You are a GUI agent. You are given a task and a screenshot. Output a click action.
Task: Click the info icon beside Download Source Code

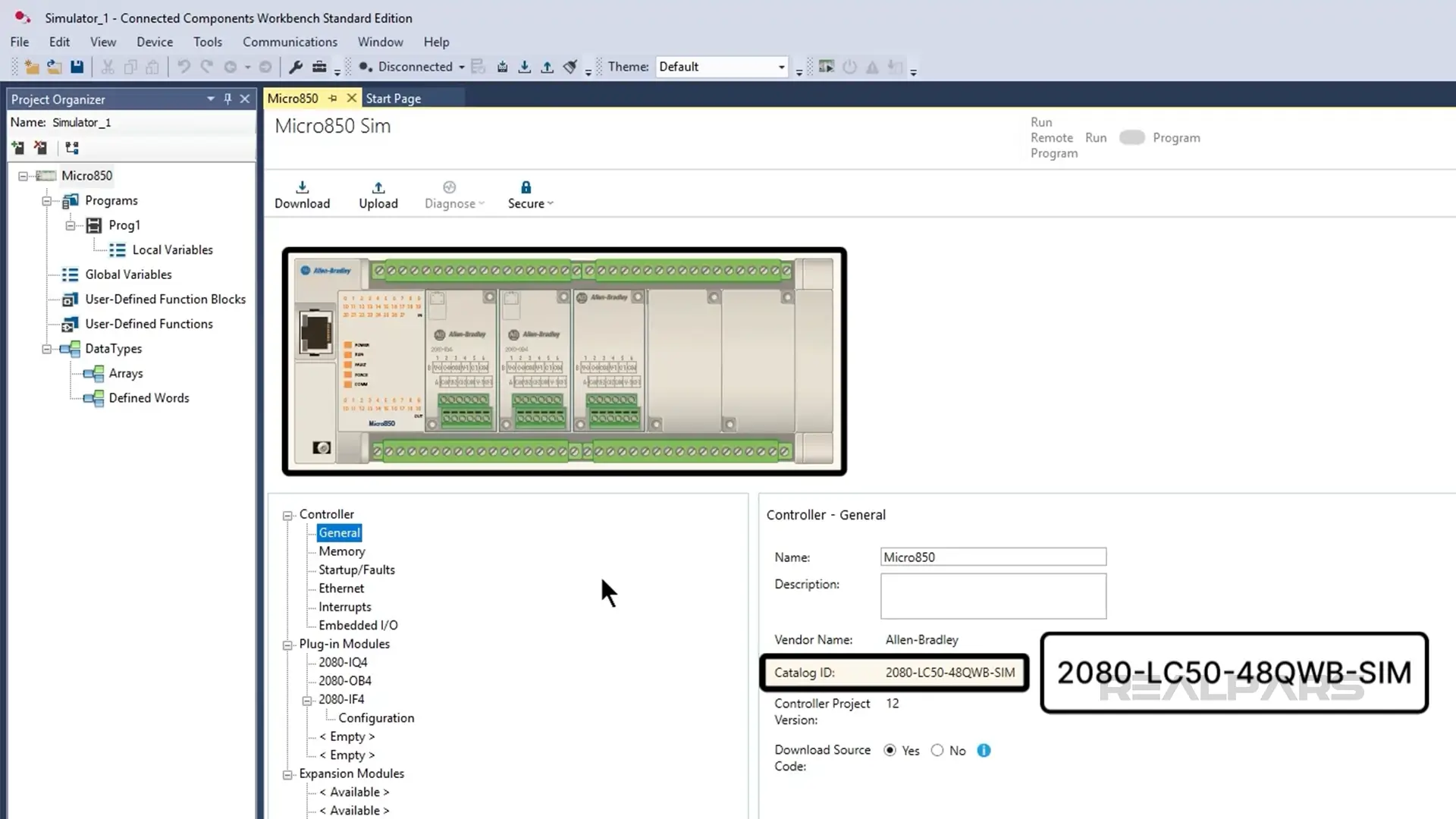point(984,750)
